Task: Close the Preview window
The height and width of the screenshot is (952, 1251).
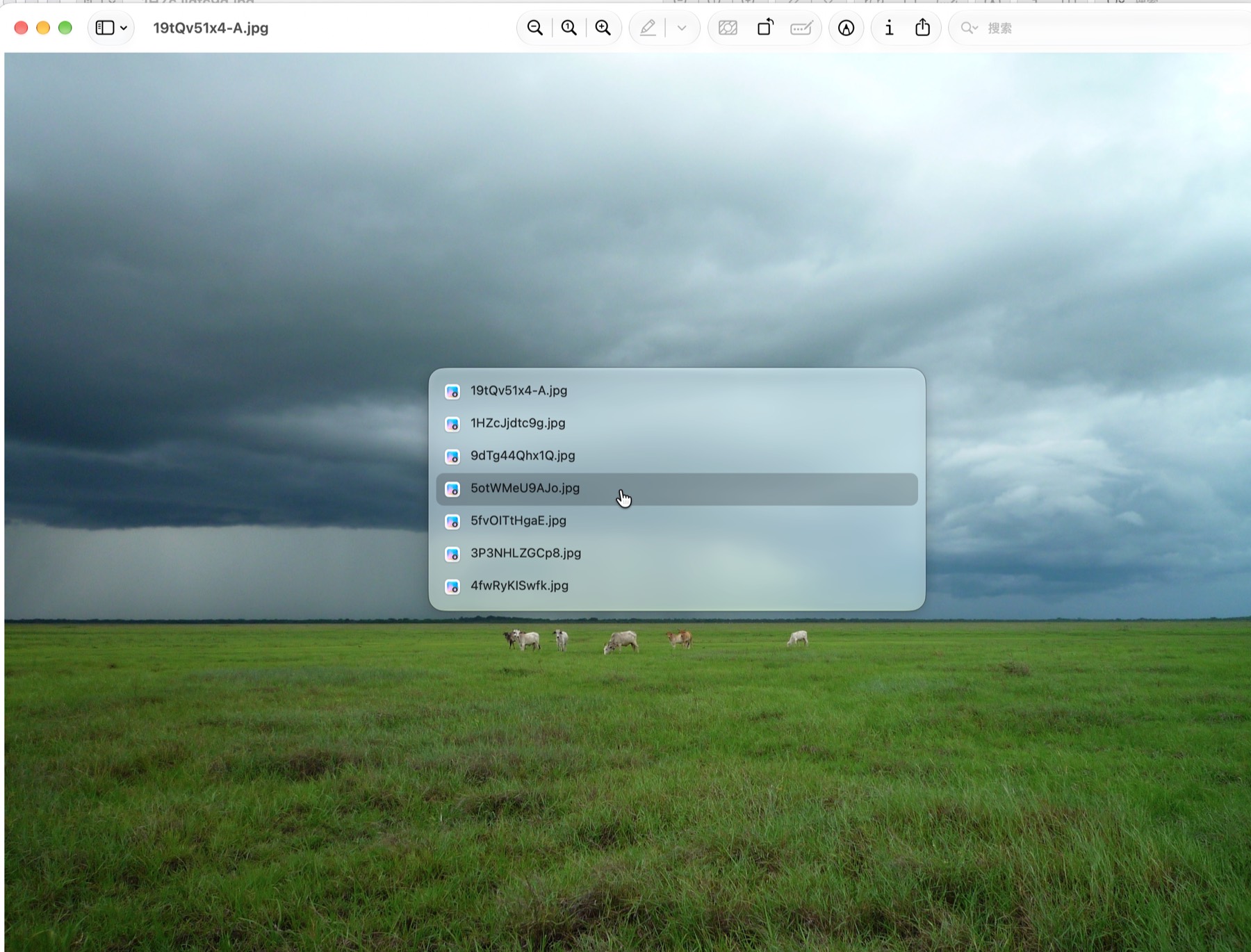Action: (21, 28)
